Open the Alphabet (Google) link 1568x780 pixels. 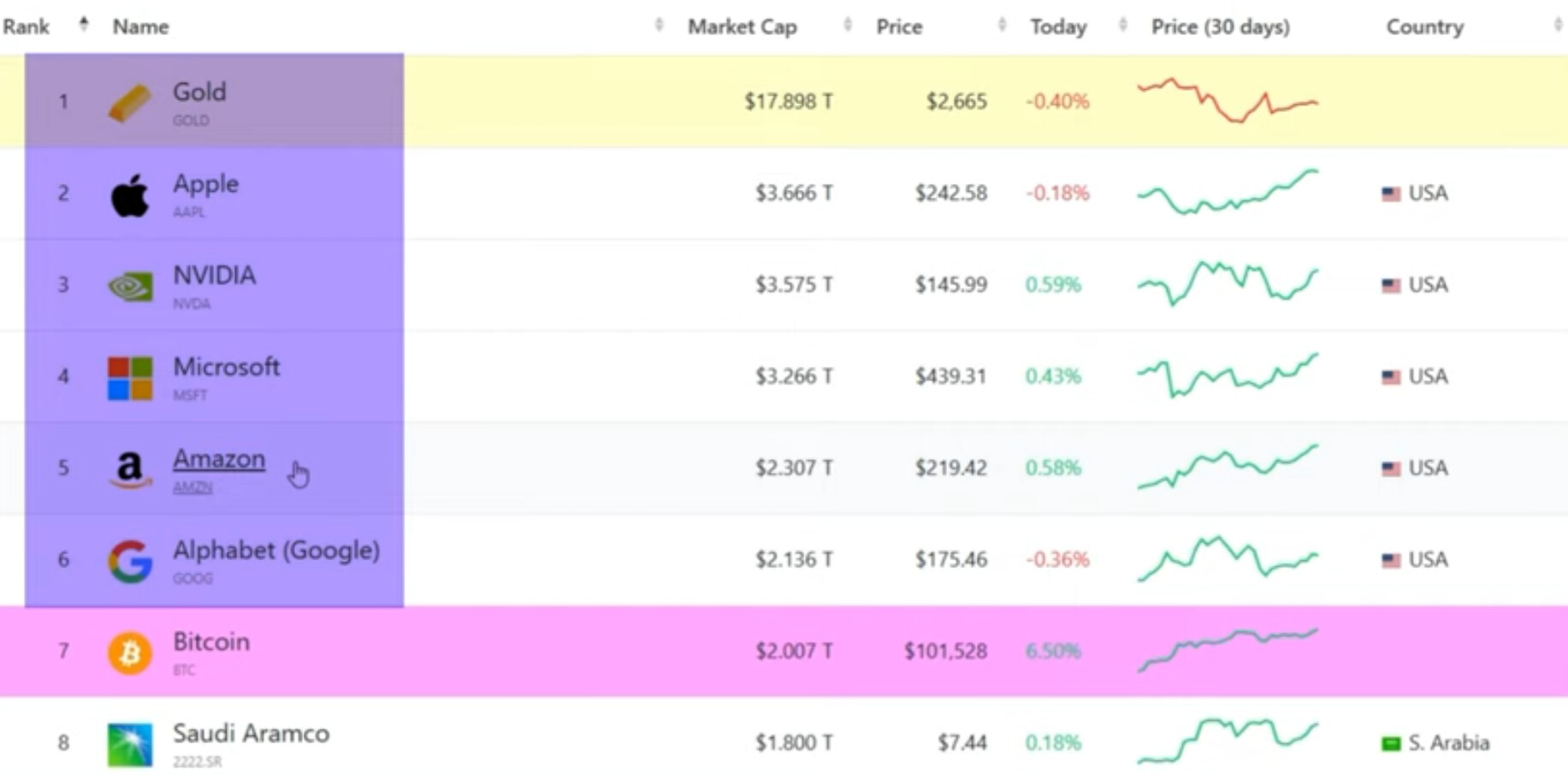[x=276, y=550]
